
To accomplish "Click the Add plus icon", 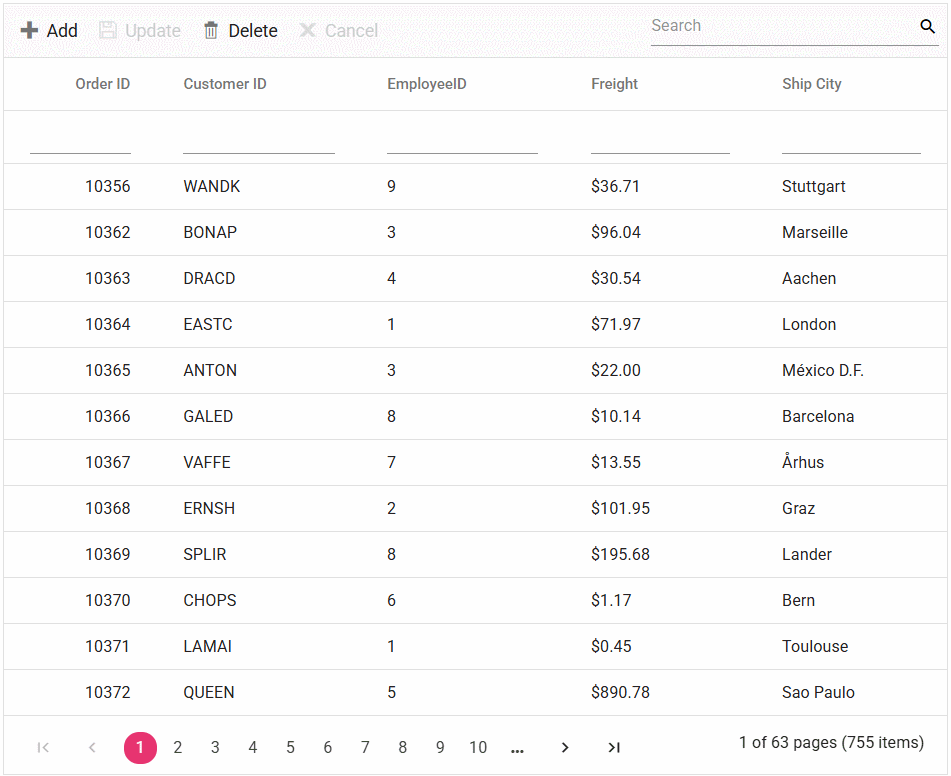I will pos(29,31).
